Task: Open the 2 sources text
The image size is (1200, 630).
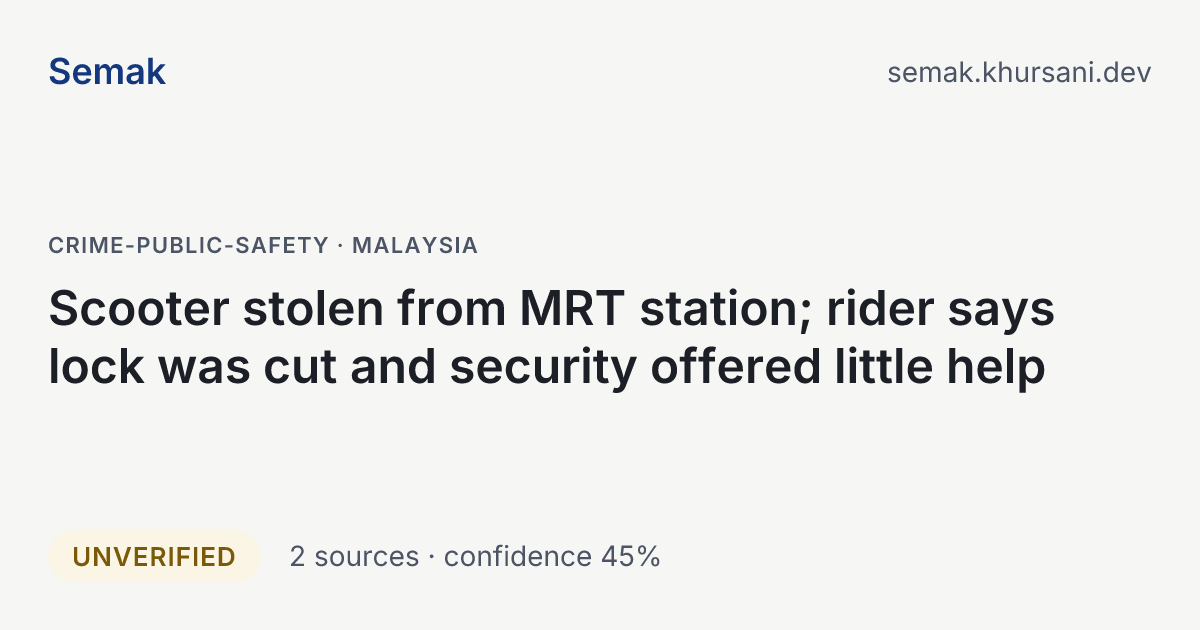Action: [354, 557]
